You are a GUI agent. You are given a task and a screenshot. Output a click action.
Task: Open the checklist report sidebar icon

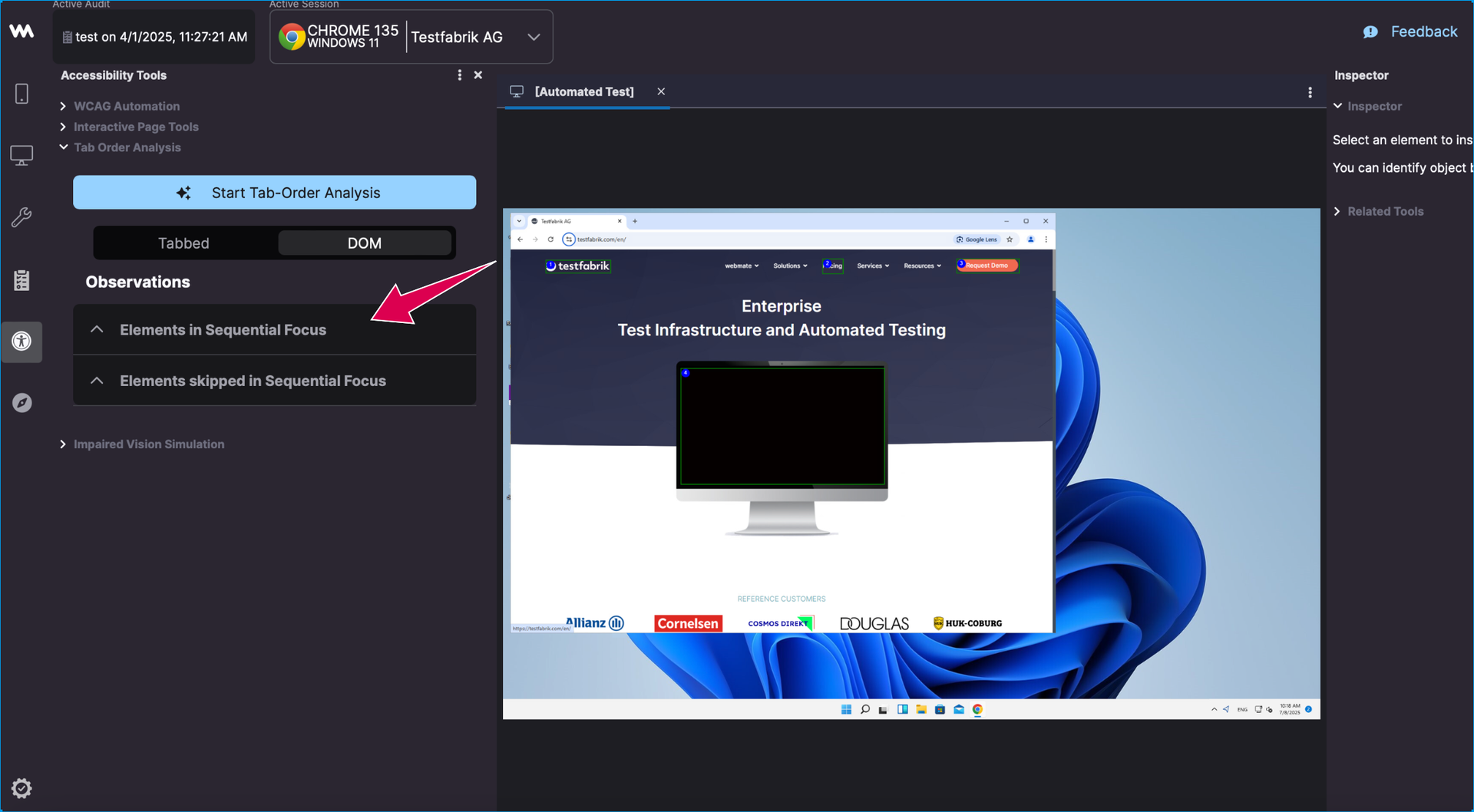(21, 280)
